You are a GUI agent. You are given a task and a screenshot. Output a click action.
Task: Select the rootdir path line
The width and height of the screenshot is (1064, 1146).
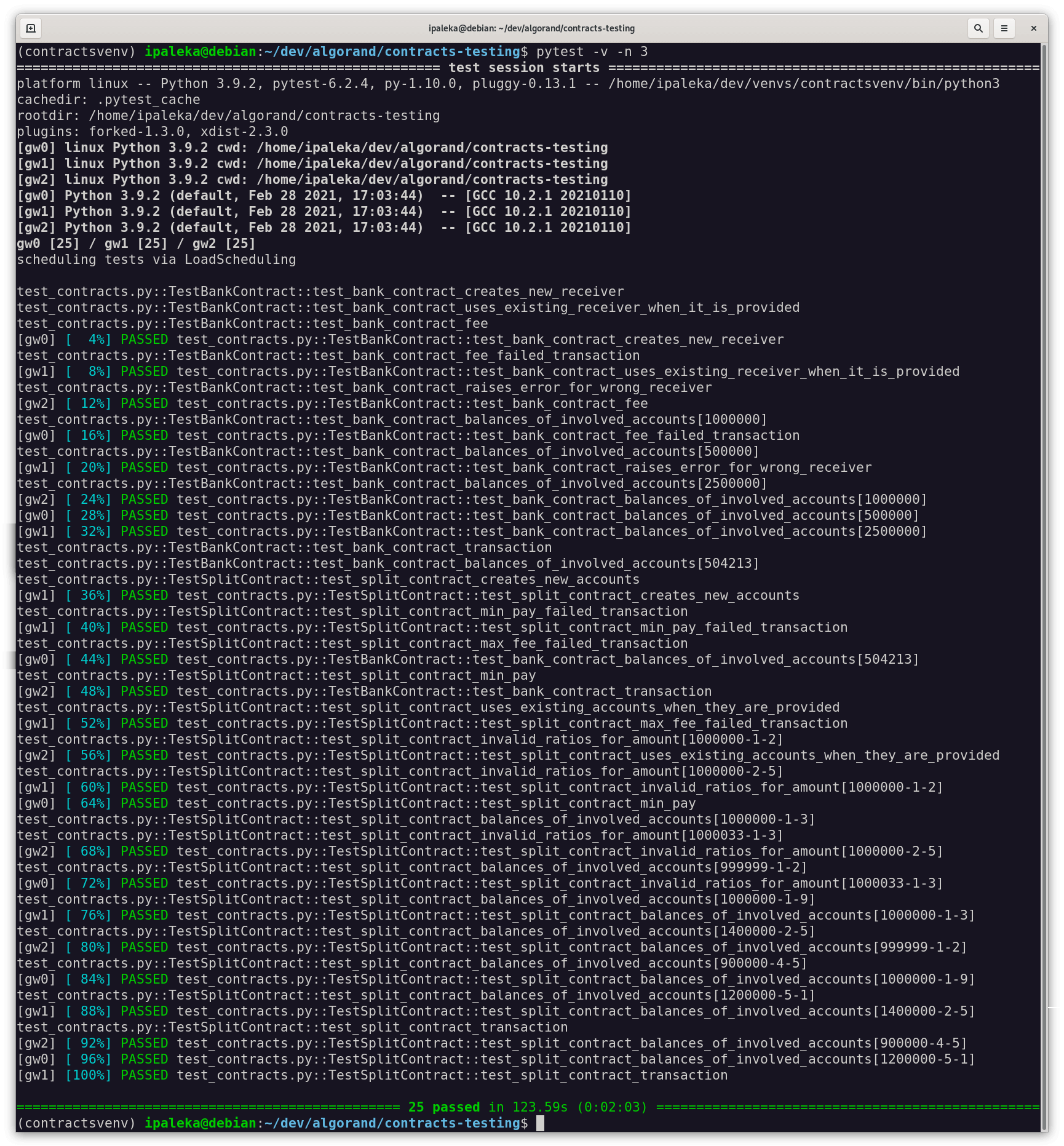[x=228, y=115]
